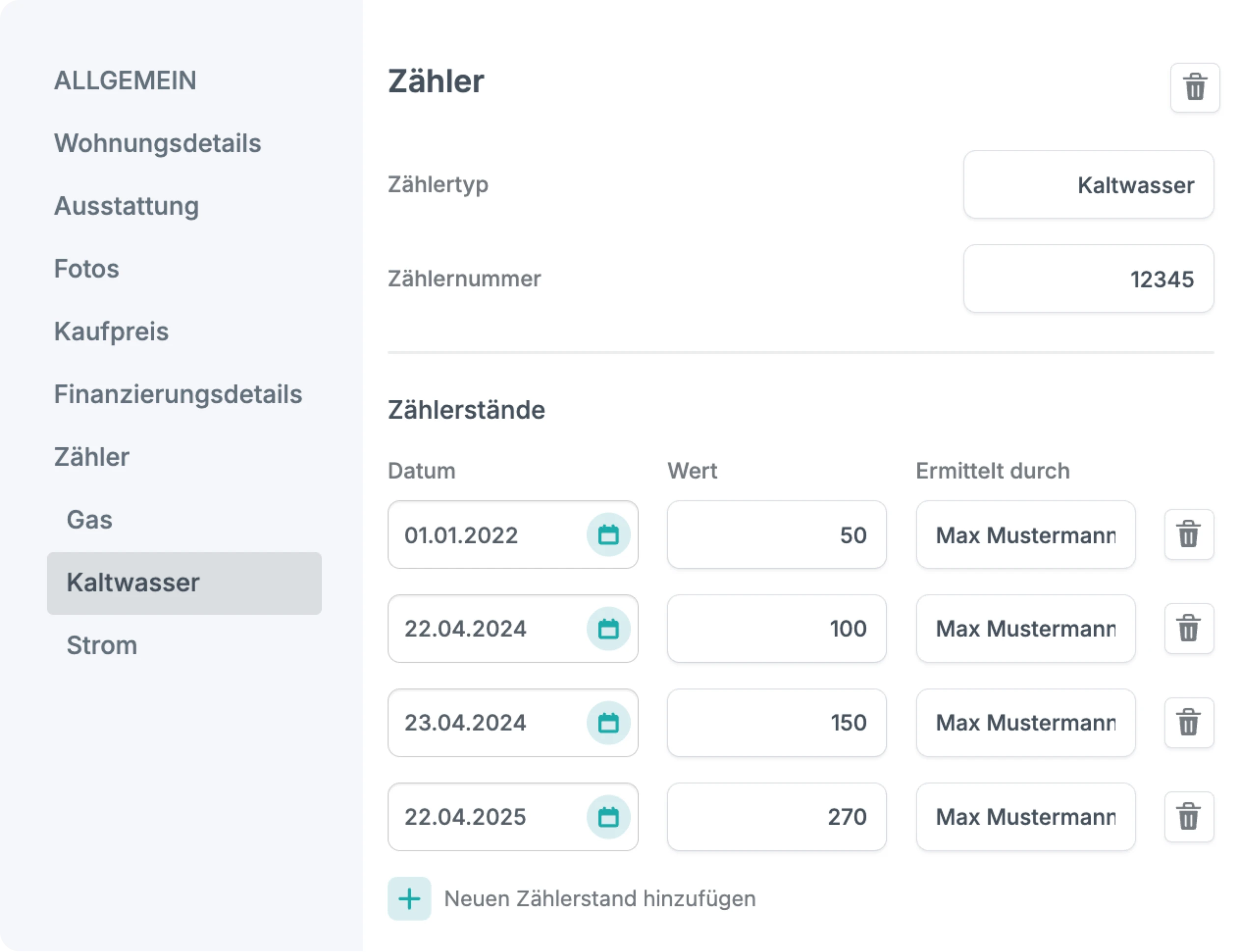Click the Zählerstände section heading
1241x952 pixels.
click(x=466, y=410)
